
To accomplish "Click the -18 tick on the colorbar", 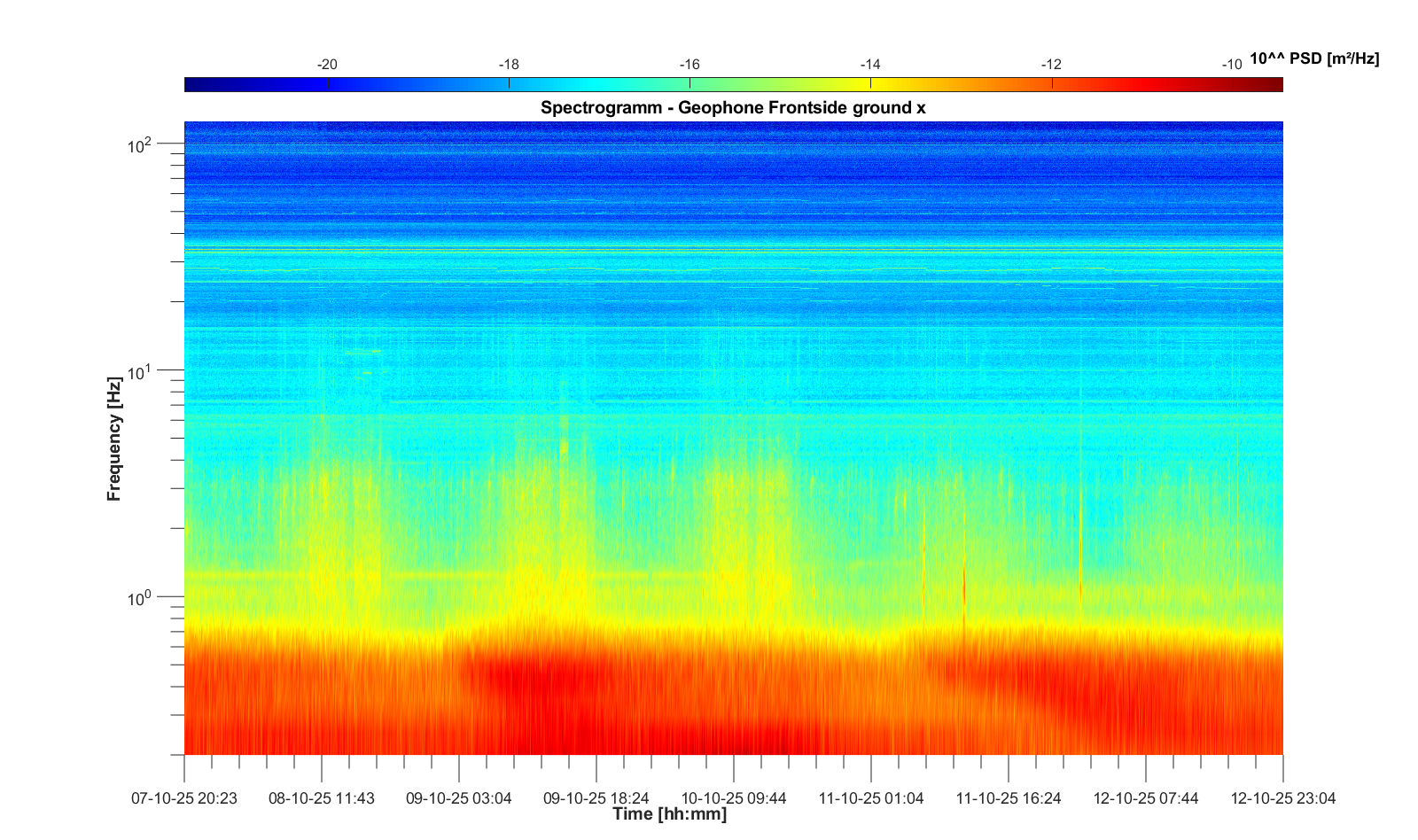I will 509,65.
